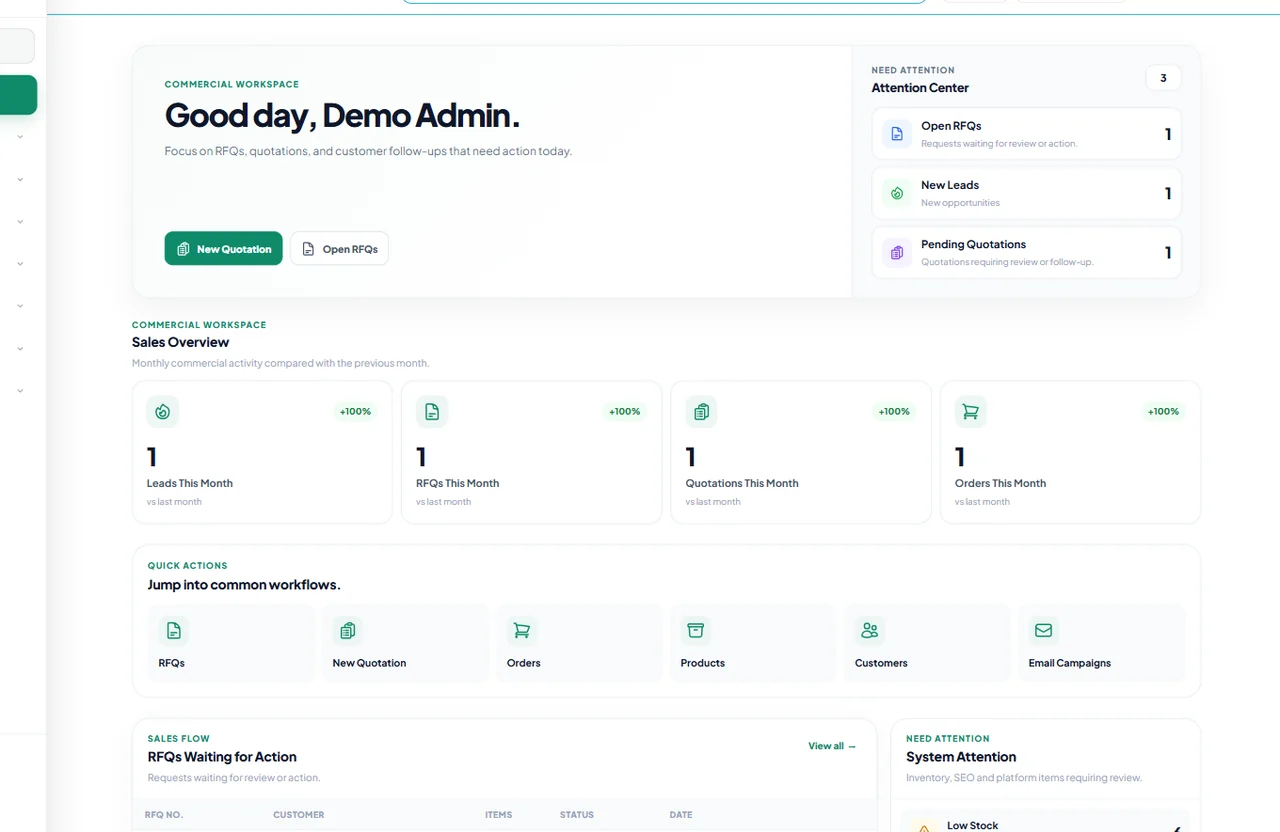Viewport: 1280px width, 832px height.
Task: Click the clipboard icon on Quotations This Month card
Action: pyautogui.click(x=702, y=411)
